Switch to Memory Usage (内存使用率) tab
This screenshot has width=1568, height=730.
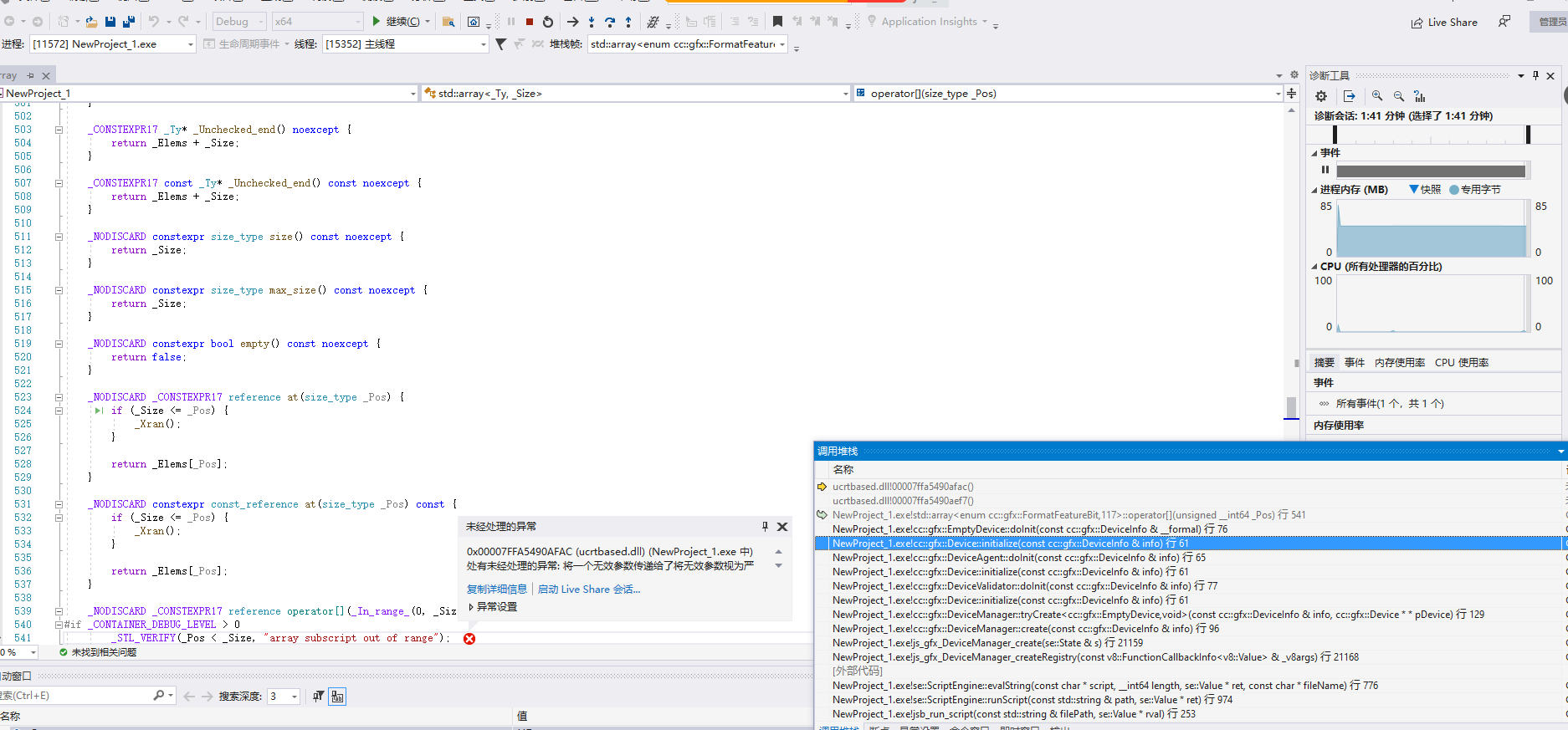pyautogui.click(x=1400, y=363)
